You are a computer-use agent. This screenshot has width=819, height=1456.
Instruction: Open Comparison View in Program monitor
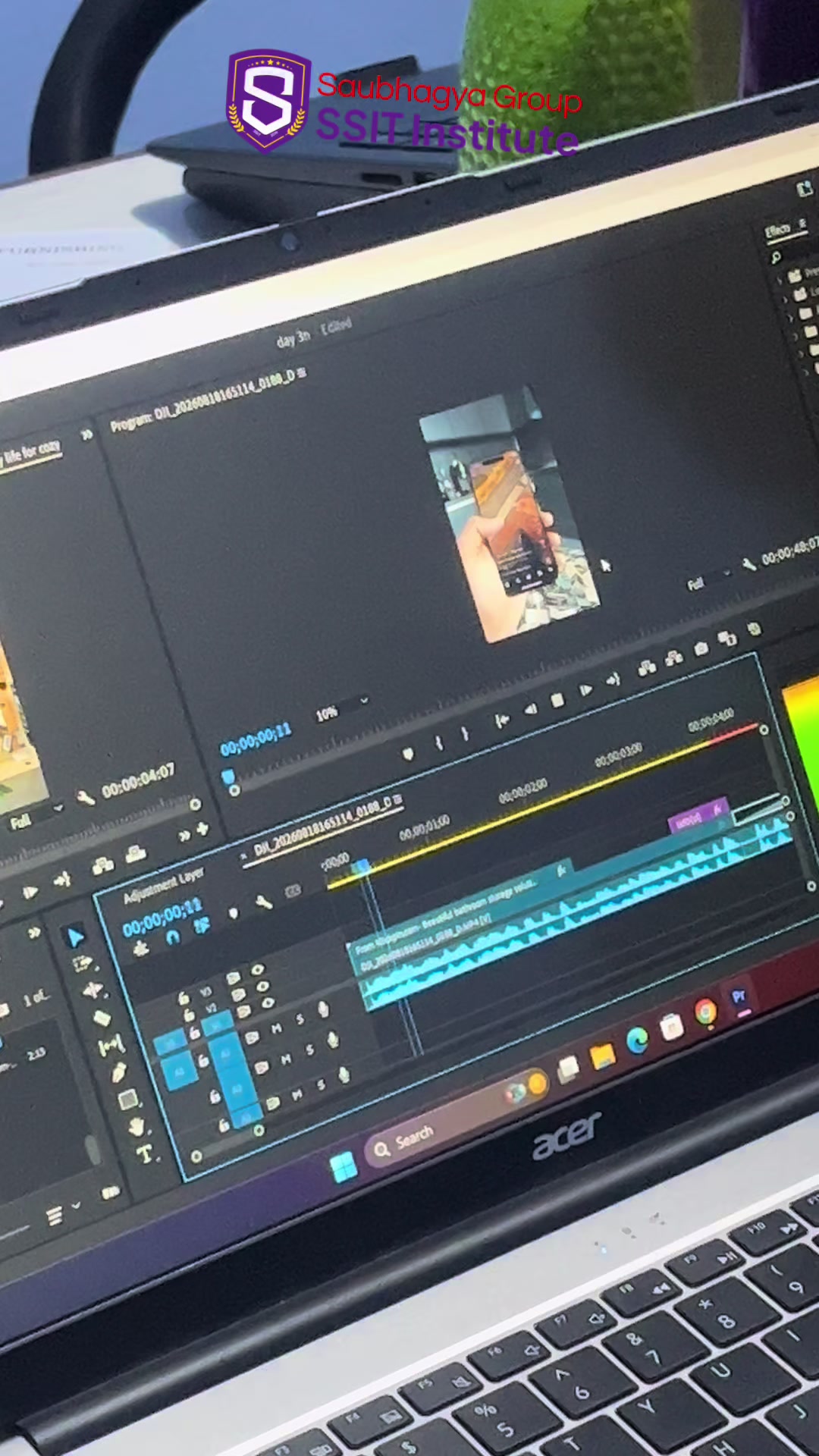click(x=727, y=639)
